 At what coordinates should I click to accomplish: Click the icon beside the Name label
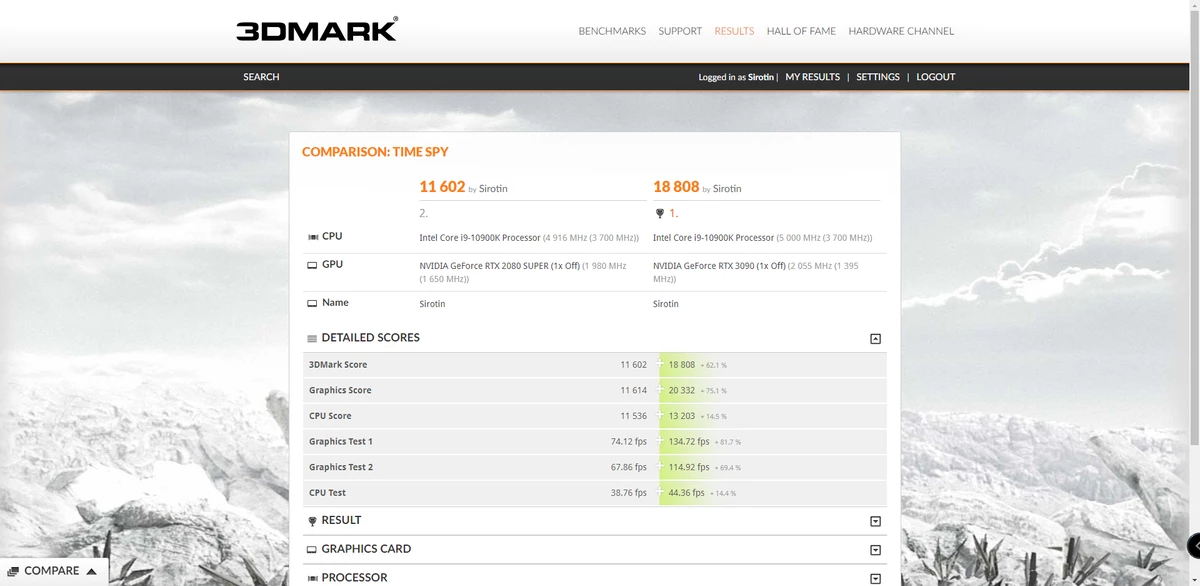pos(313,303)
